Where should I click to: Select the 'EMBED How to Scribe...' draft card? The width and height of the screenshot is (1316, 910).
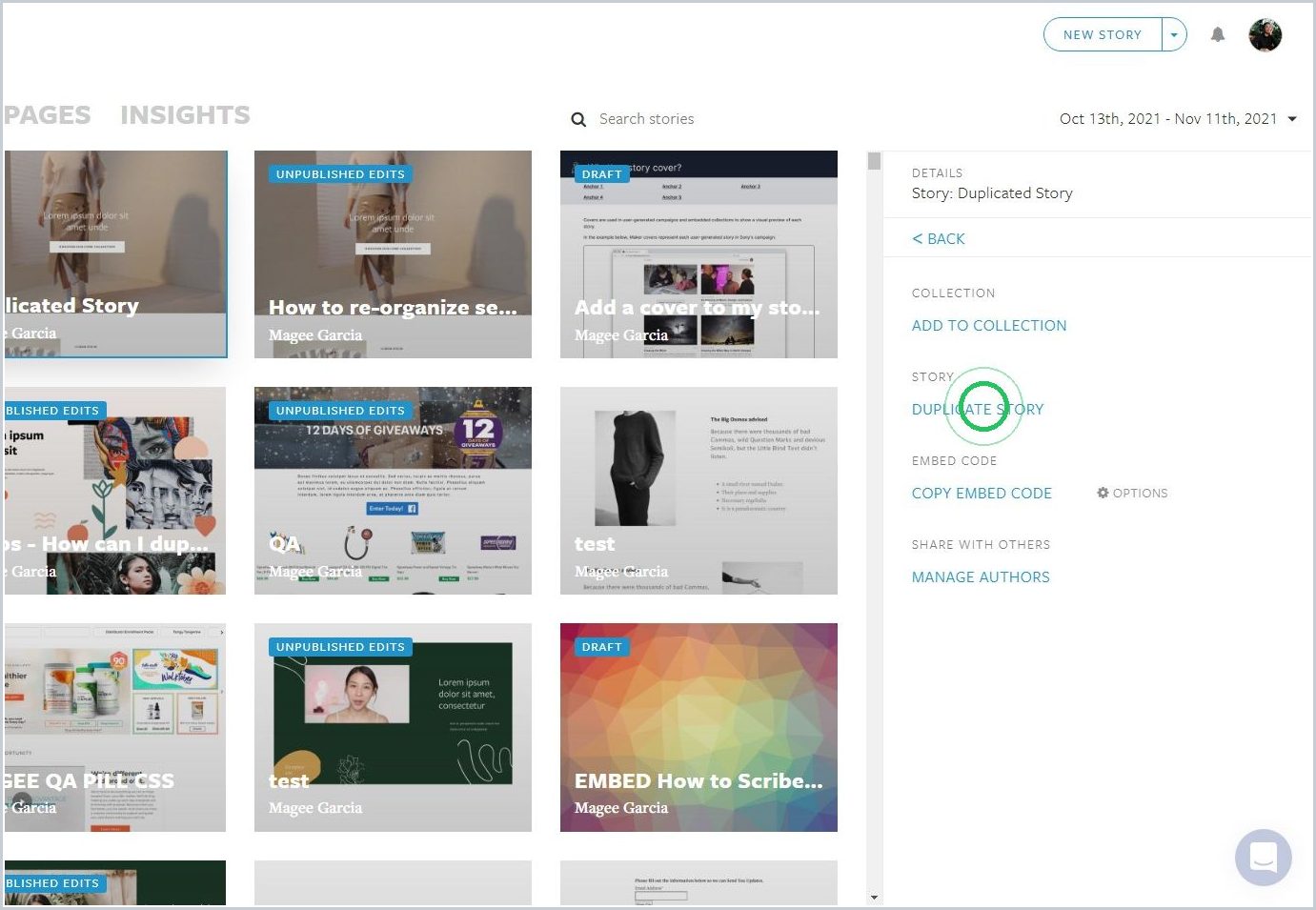pyautogui.click(x=698, y=727)
